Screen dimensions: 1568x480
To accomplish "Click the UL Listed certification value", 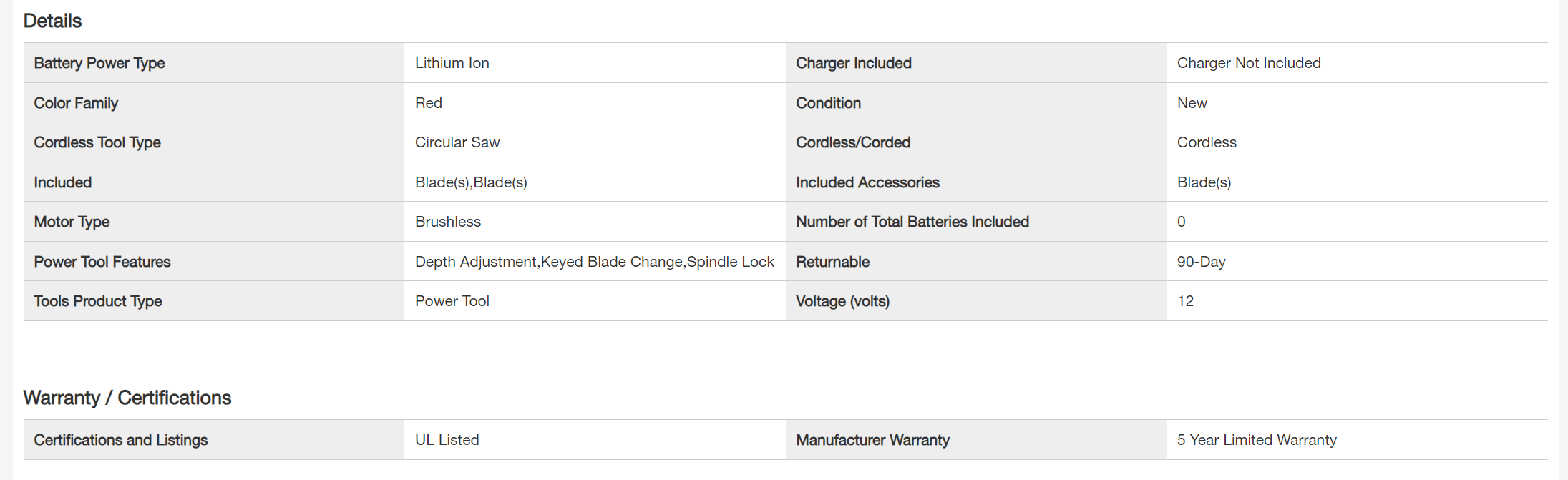I will (x=447, y=440).
